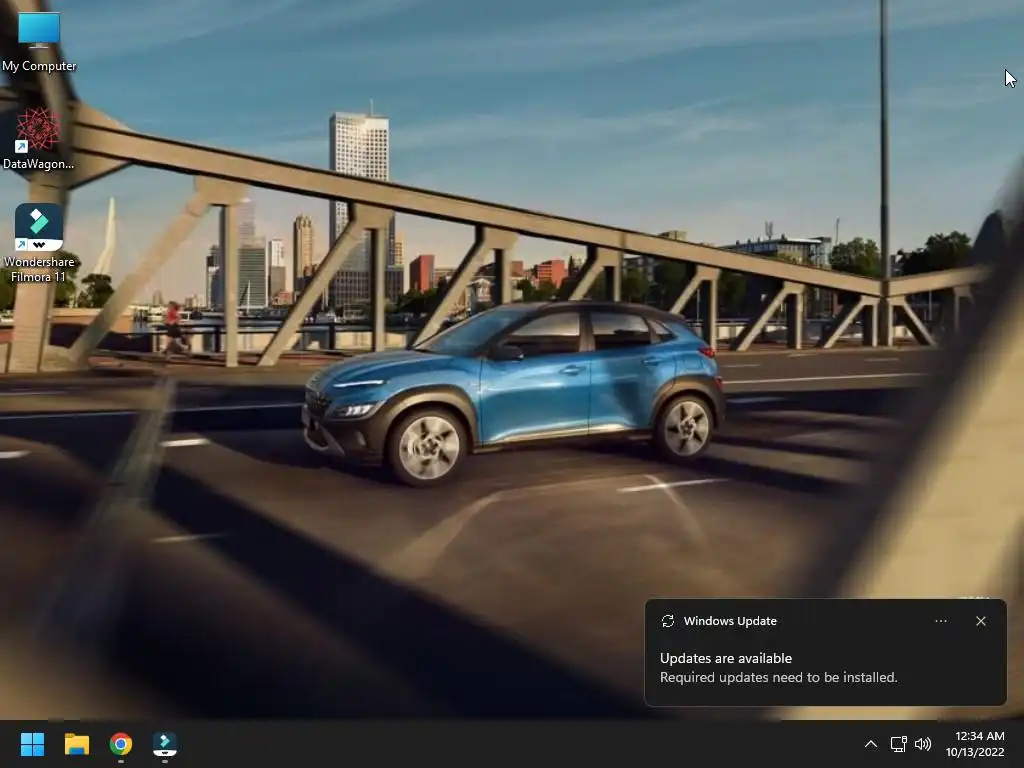
Task: Launch Google Chrome from the taskbar
Action: pyautogui.click(x=121, y=744)
